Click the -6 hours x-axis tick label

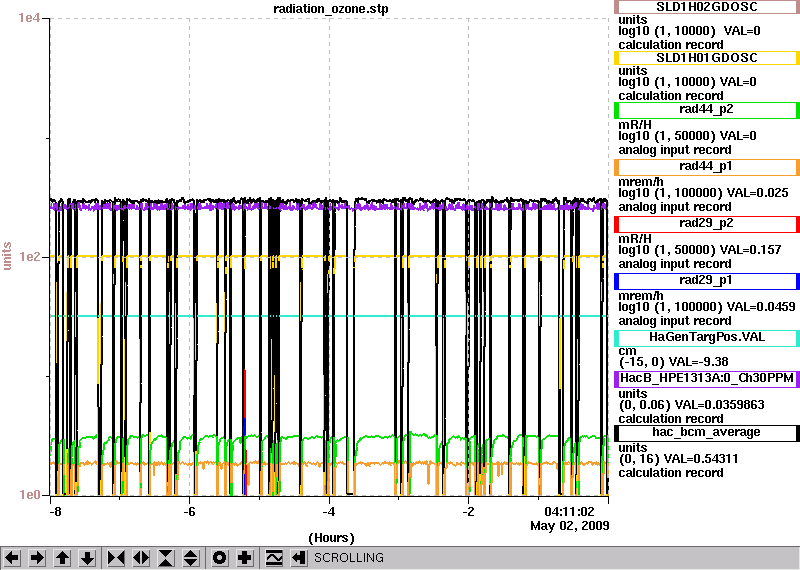click(189, 512)
